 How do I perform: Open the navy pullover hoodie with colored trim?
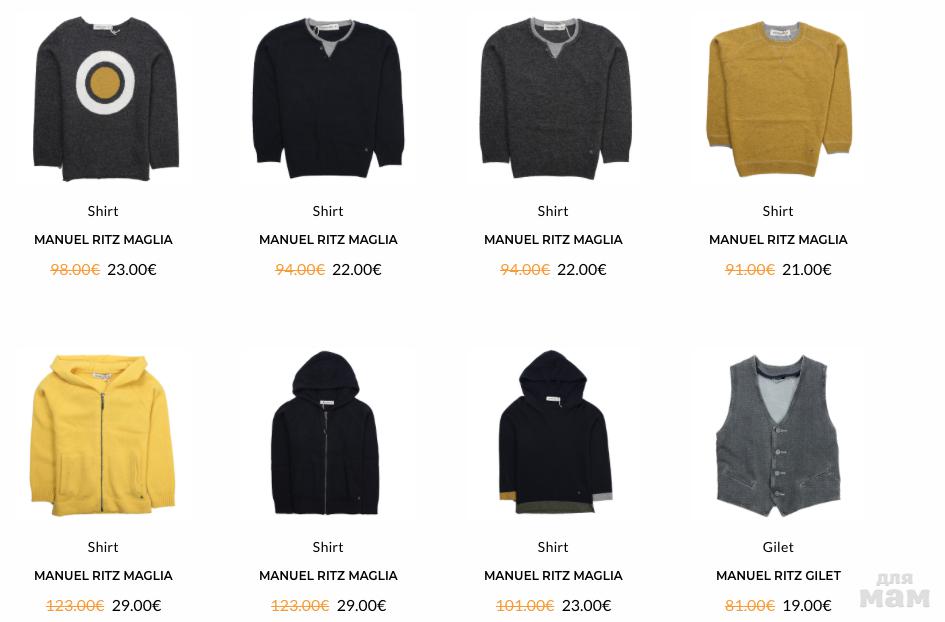555,432
